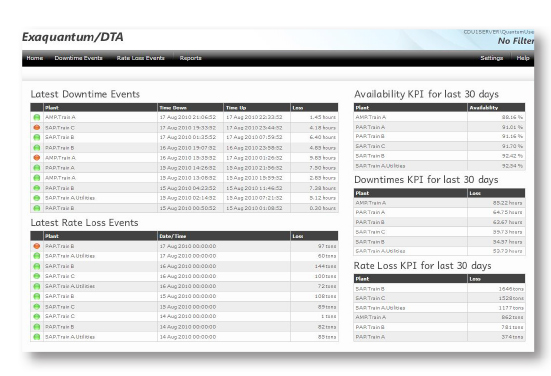Screen dimensions: 551x376
Task: Click the Latest Rate Loss Events heading
Action: coord(84,223)
